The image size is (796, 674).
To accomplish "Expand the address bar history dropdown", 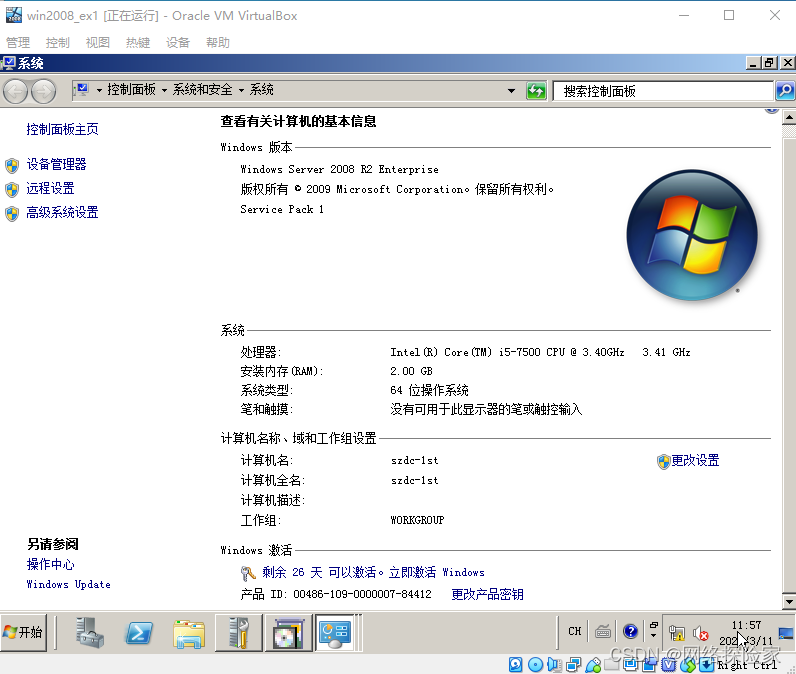I will pyautogui.click(x=511, y=91).
